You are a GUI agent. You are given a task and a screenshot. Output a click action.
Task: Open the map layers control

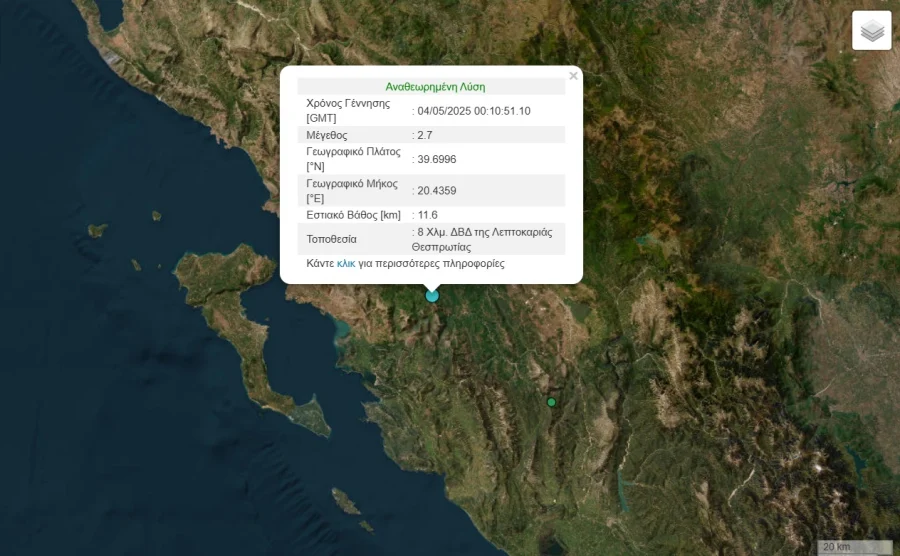[x=871, y=30]
